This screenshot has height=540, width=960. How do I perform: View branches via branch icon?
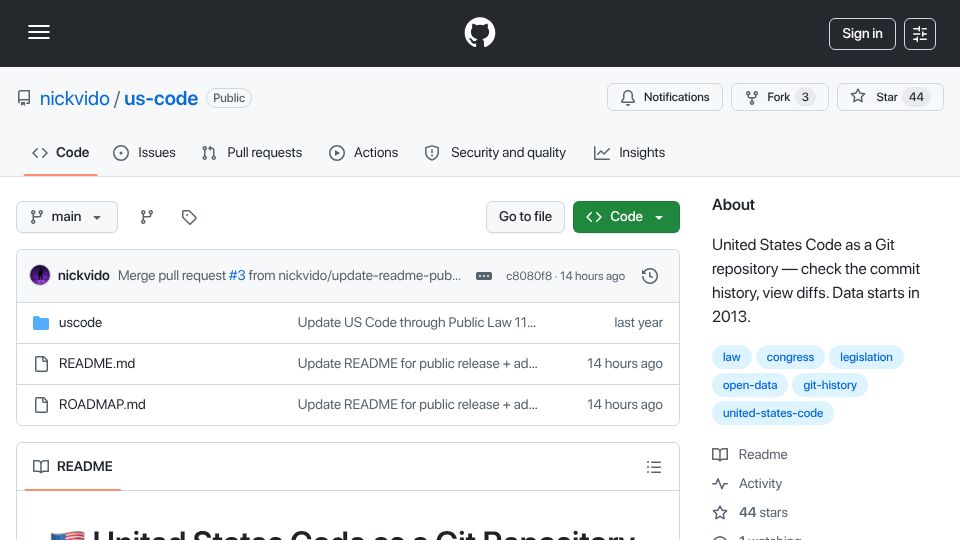[146, 217]
